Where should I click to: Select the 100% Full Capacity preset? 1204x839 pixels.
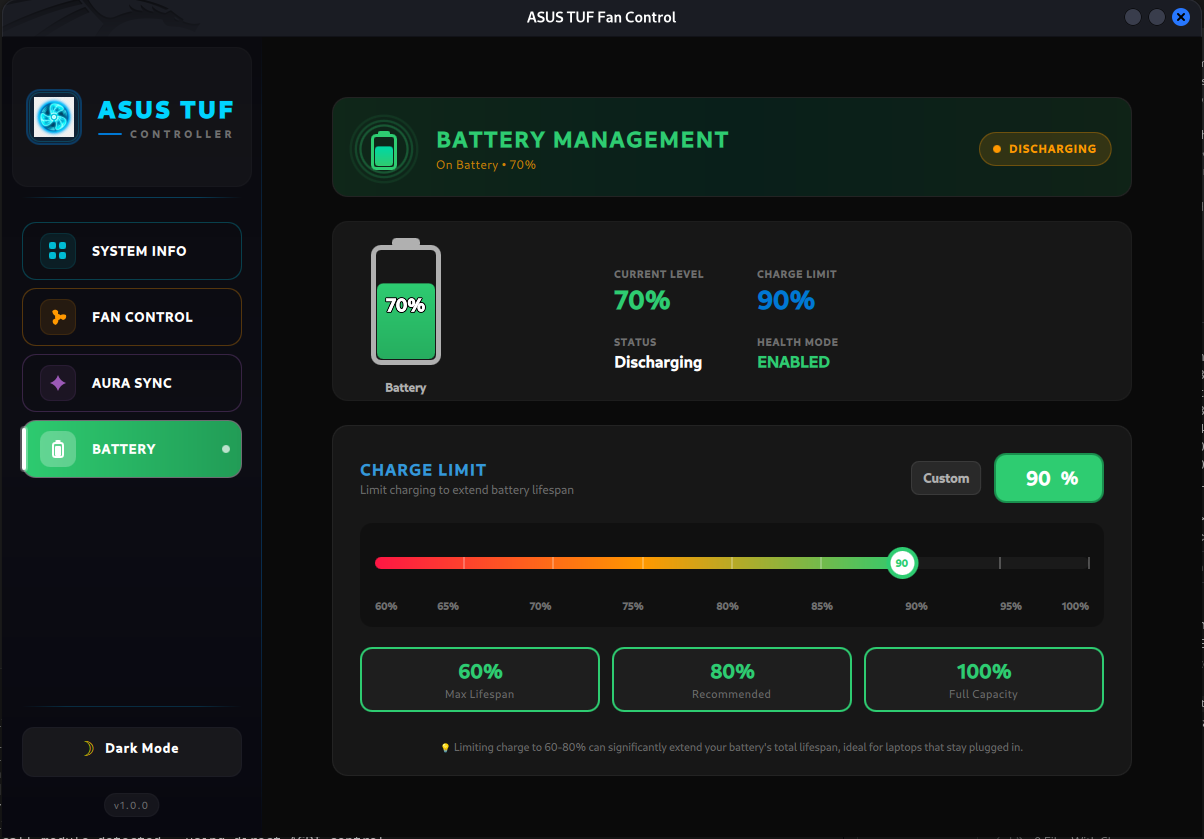coord(984,680)
